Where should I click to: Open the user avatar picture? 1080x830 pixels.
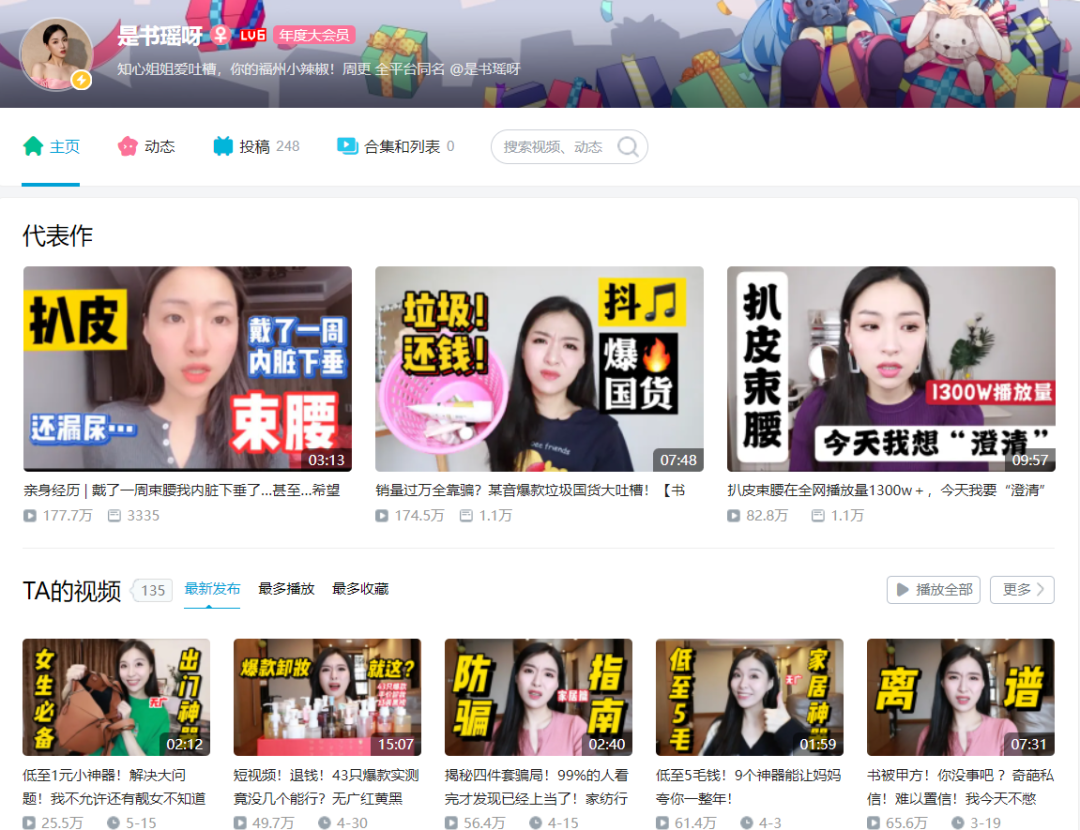pos(56,54)
